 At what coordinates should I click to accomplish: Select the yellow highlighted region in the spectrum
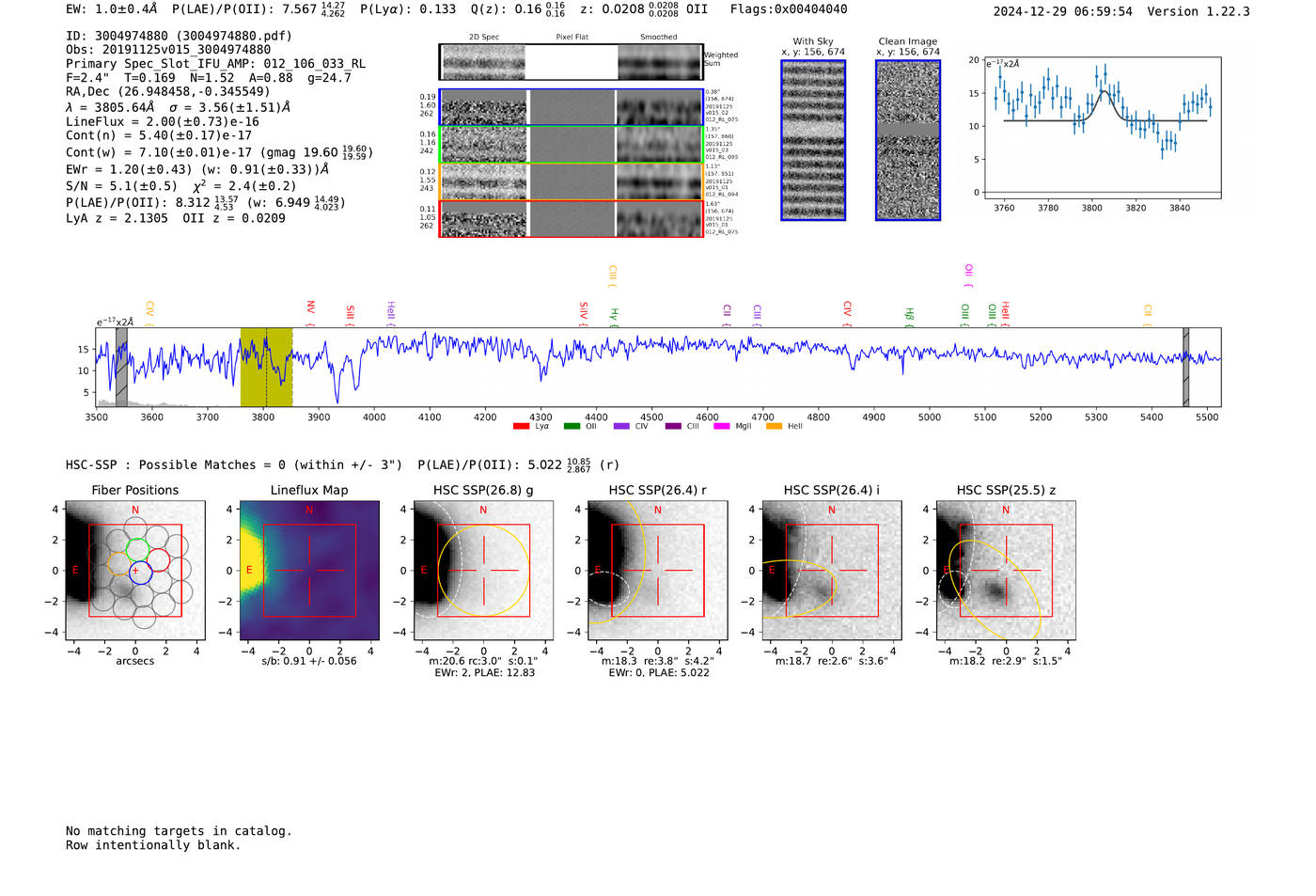click(x=266, y=368)
